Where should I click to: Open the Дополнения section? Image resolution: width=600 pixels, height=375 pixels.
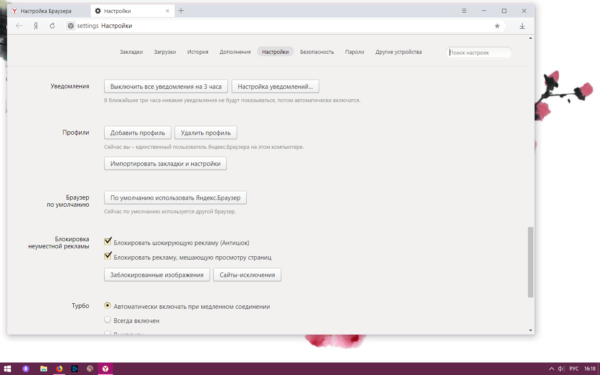point(235,52)
